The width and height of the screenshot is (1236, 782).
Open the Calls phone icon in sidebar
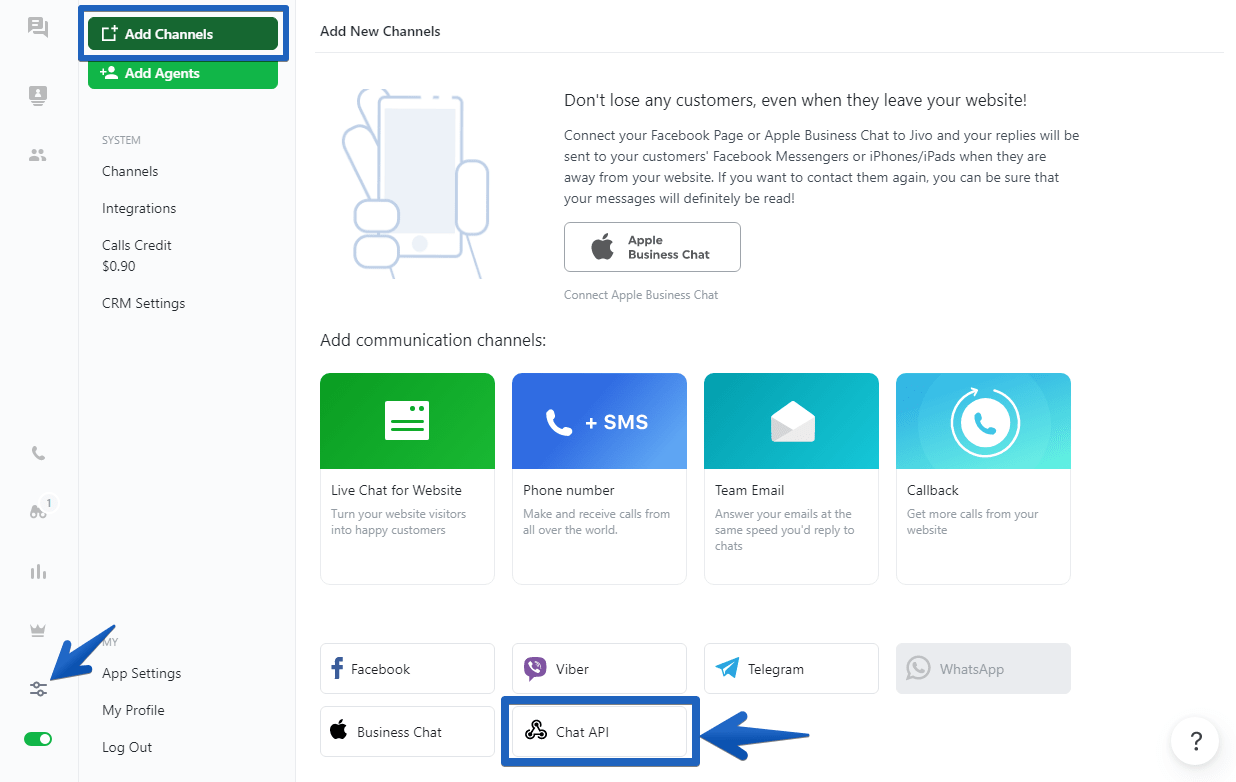pos(37,452)
